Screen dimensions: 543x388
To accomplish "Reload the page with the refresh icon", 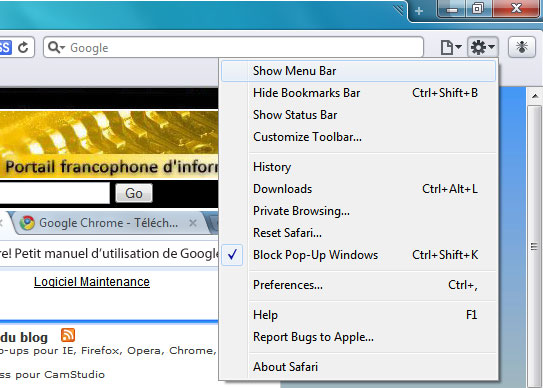I will 24,47.
